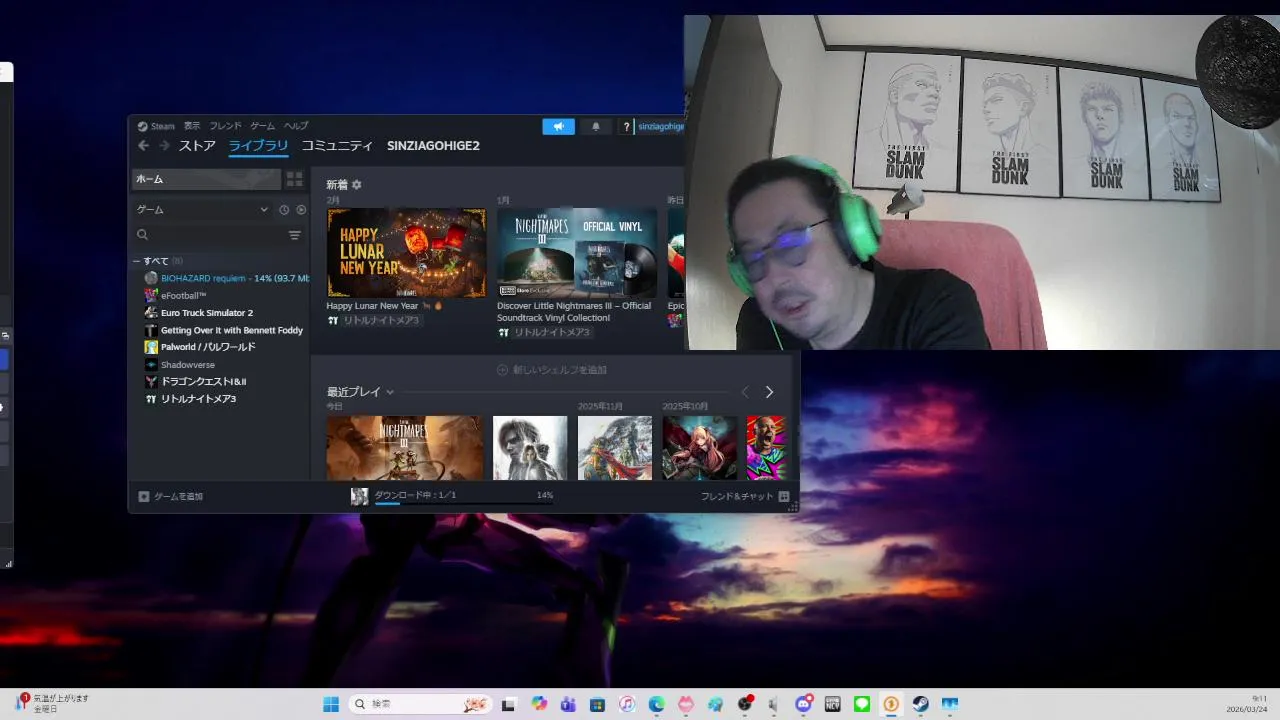Open Steam help question mark
Screen dimensions: 1280x720
[x=627, y=127]
